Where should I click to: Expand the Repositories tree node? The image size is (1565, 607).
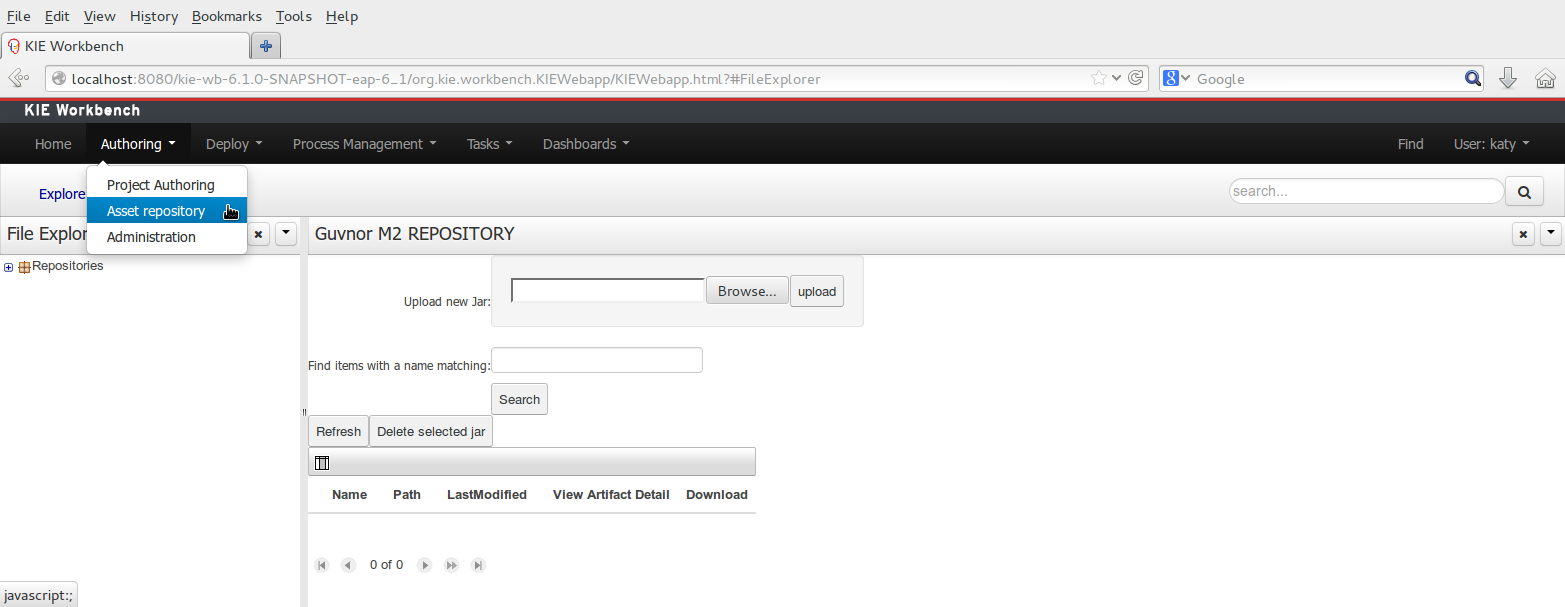pyautogui.click(x=9, y=267)
